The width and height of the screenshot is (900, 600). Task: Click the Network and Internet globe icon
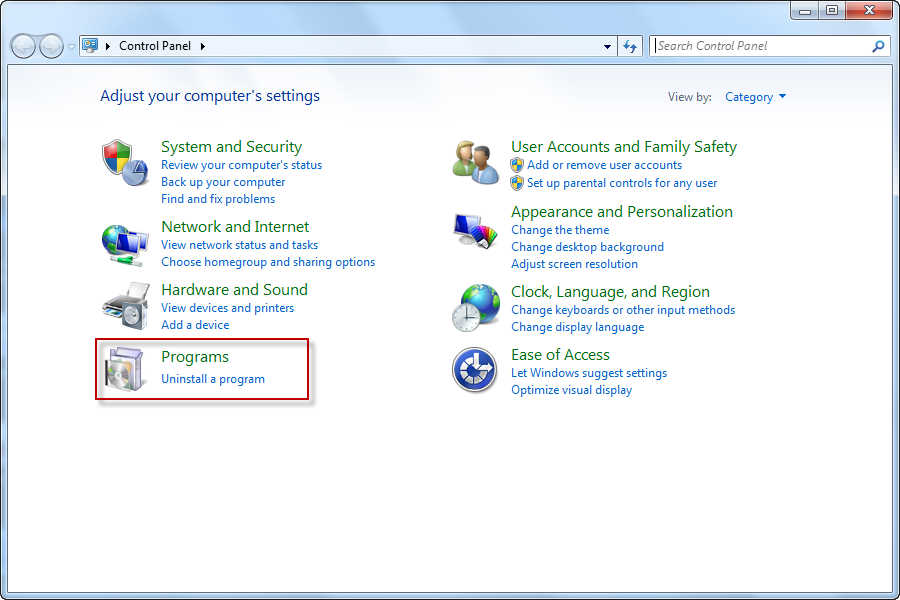coord(125,245)
